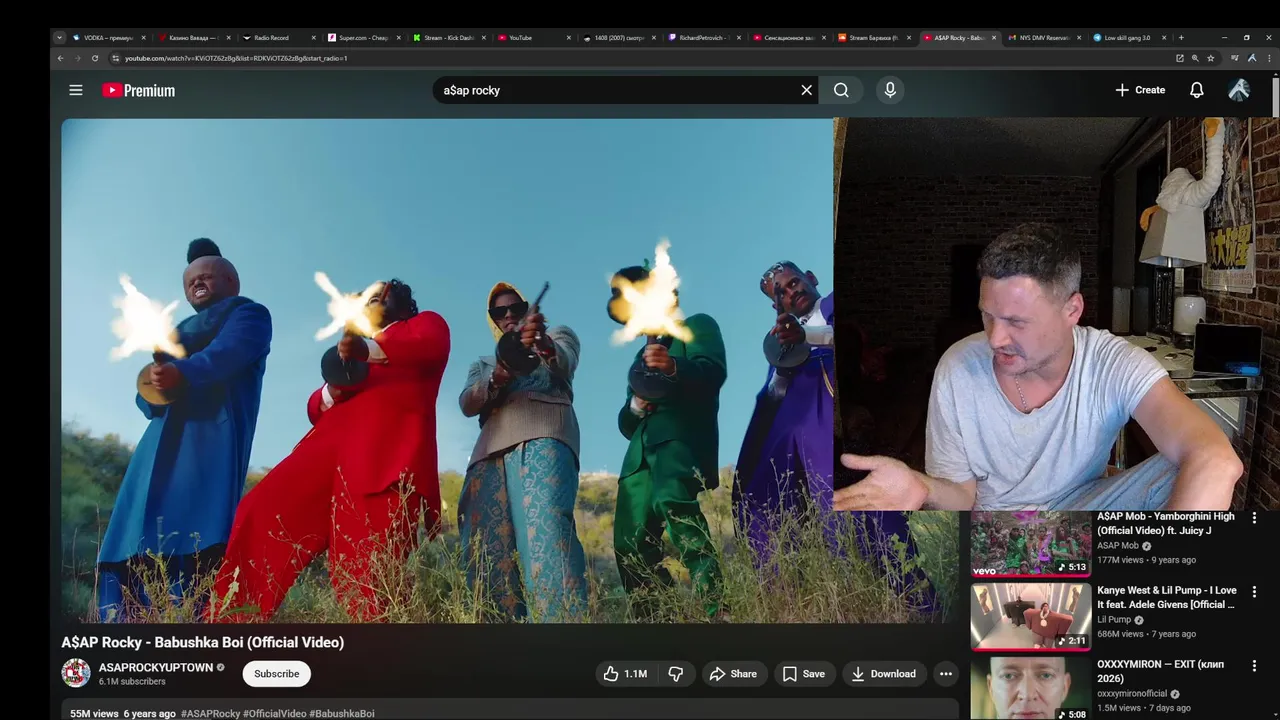This screenshot has height=720, width=1280.
Task: Visit the Lil Pump channel name
Action: pyautogui.click(x=1114, y=620)
